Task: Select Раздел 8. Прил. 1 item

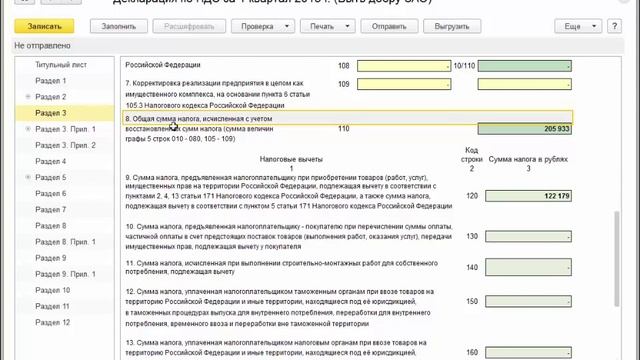Action: pyautogui.click(x=65, y=242)
